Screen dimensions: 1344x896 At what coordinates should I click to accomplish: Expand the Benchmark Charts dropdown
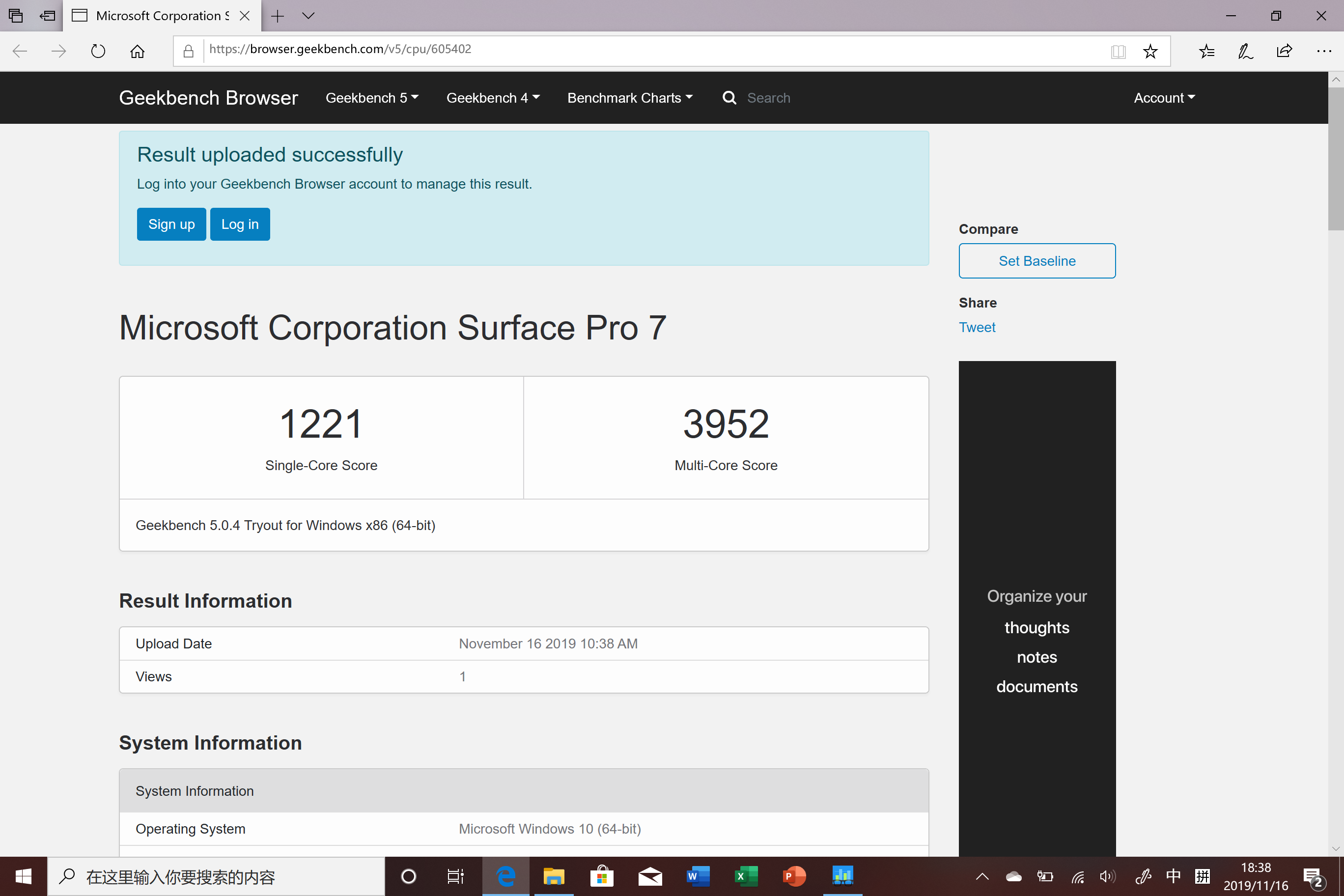coord(630,98)
